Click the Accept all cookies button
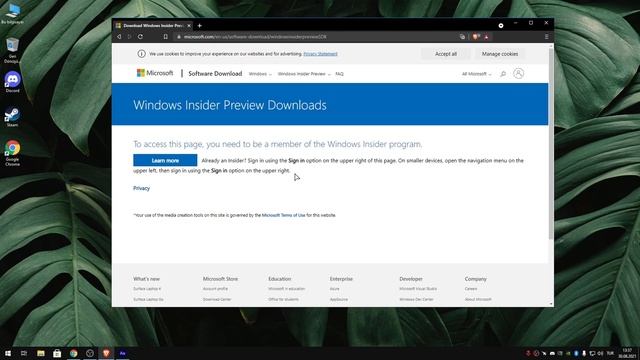This screenshot has height=360, width=640. 446,54
